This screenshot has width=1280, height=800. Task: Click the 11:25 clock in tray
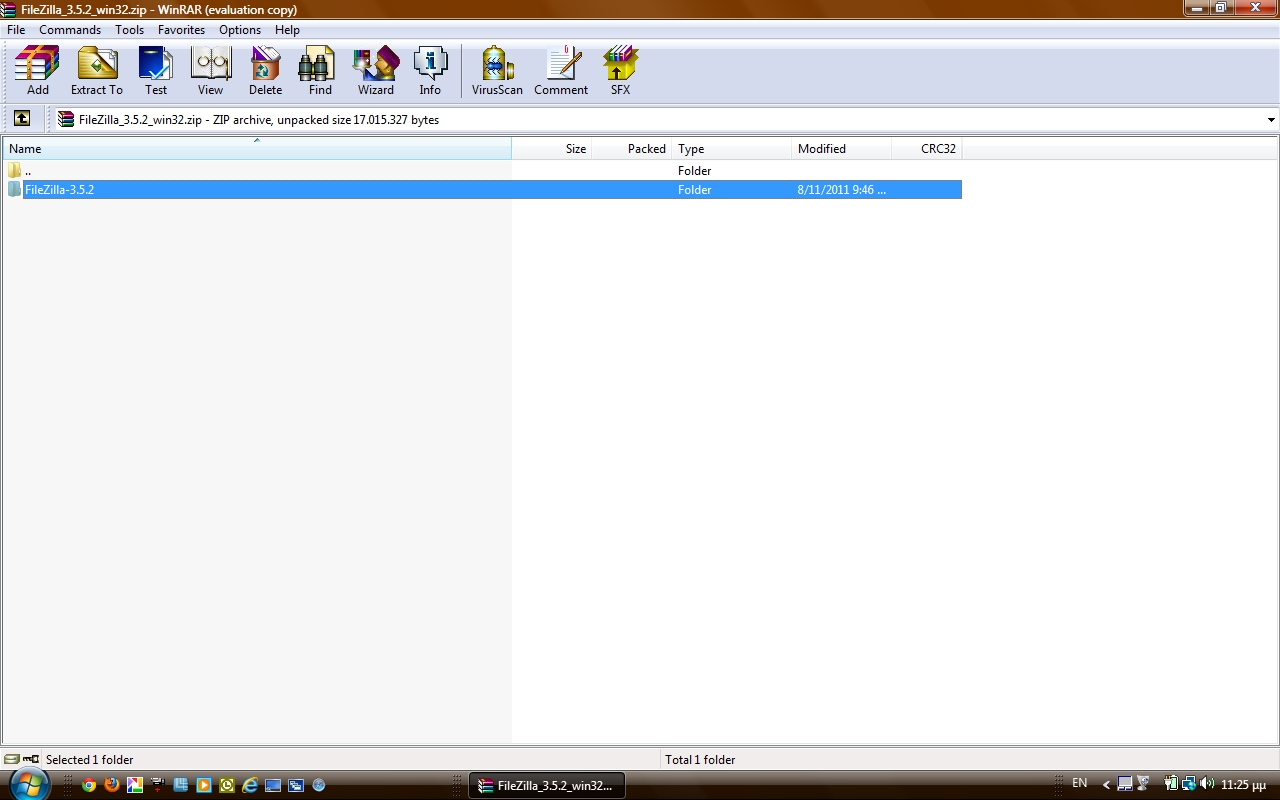click(1243, 784)
